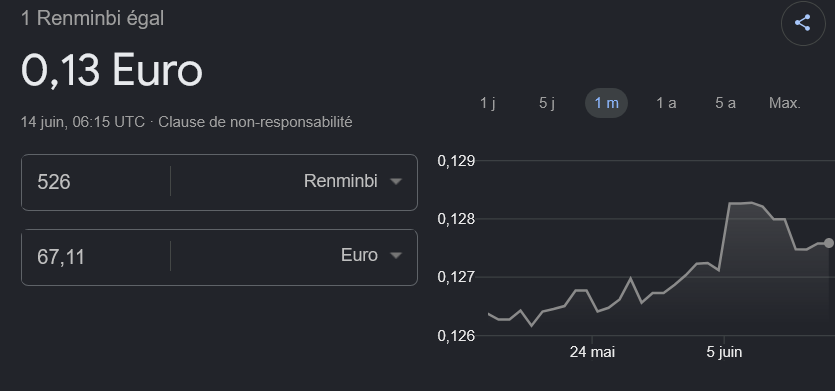Show the 5 a chart range
This screenshot has height=391, width=835.
[725, 103]
